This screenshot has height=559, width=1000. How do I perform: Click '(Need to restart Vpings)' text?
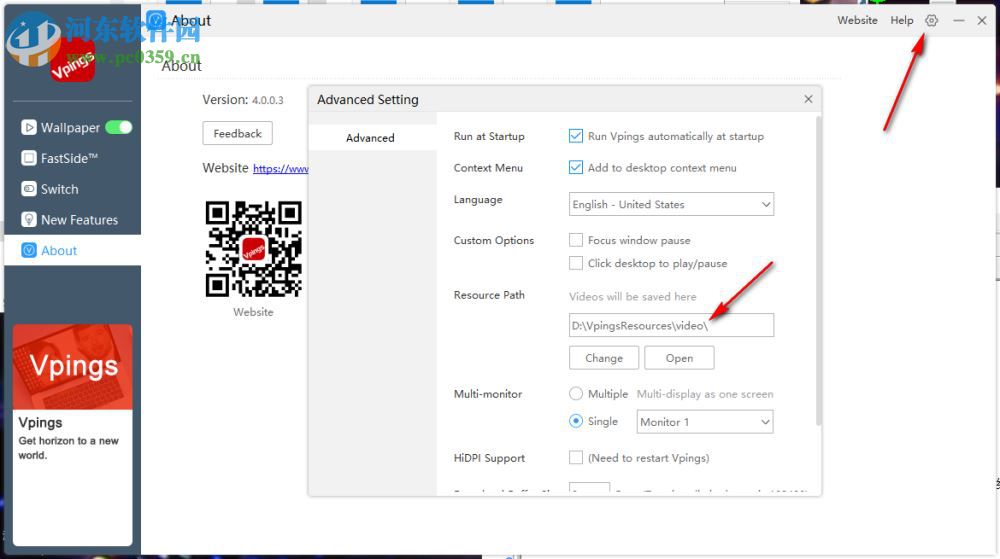point(649,458)
